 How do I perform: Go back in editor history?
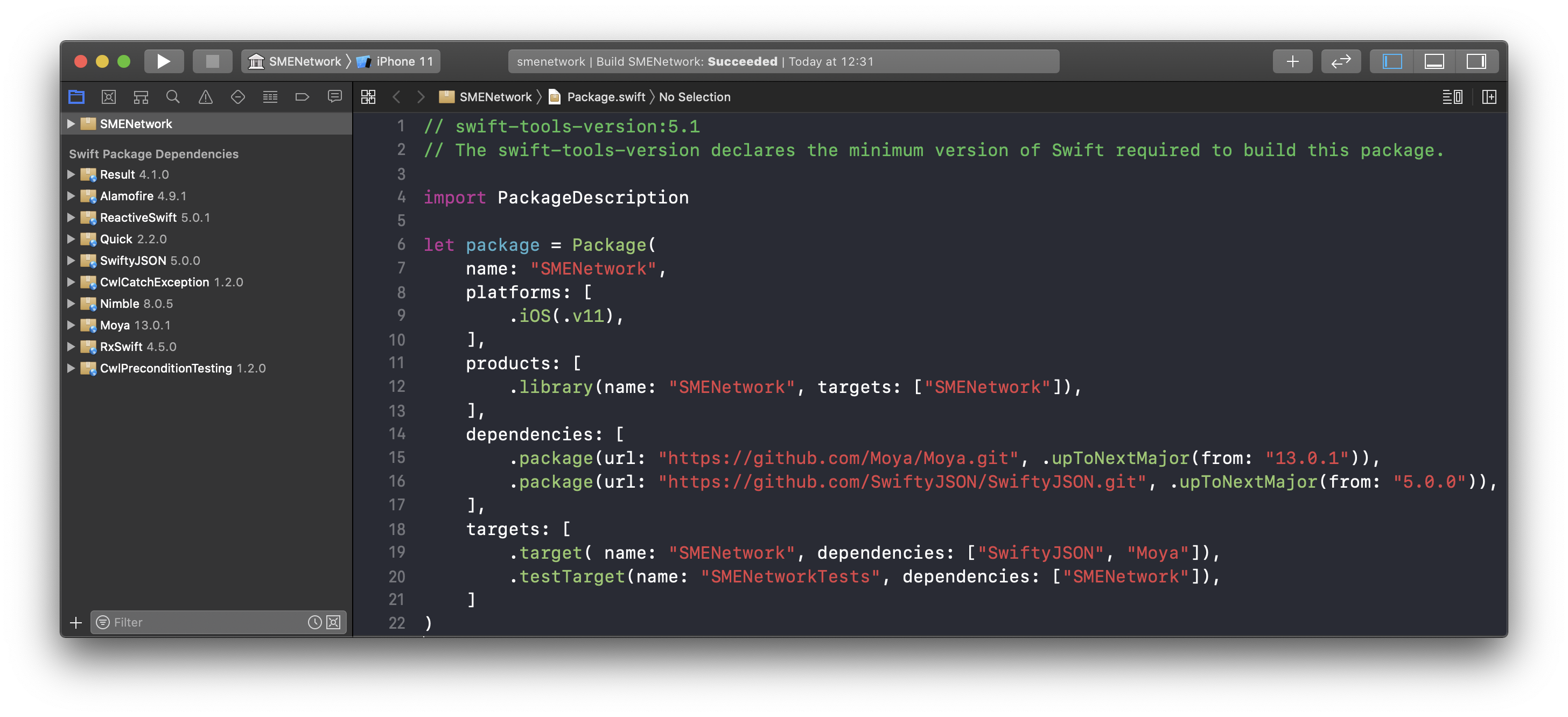tap(397, 97)
